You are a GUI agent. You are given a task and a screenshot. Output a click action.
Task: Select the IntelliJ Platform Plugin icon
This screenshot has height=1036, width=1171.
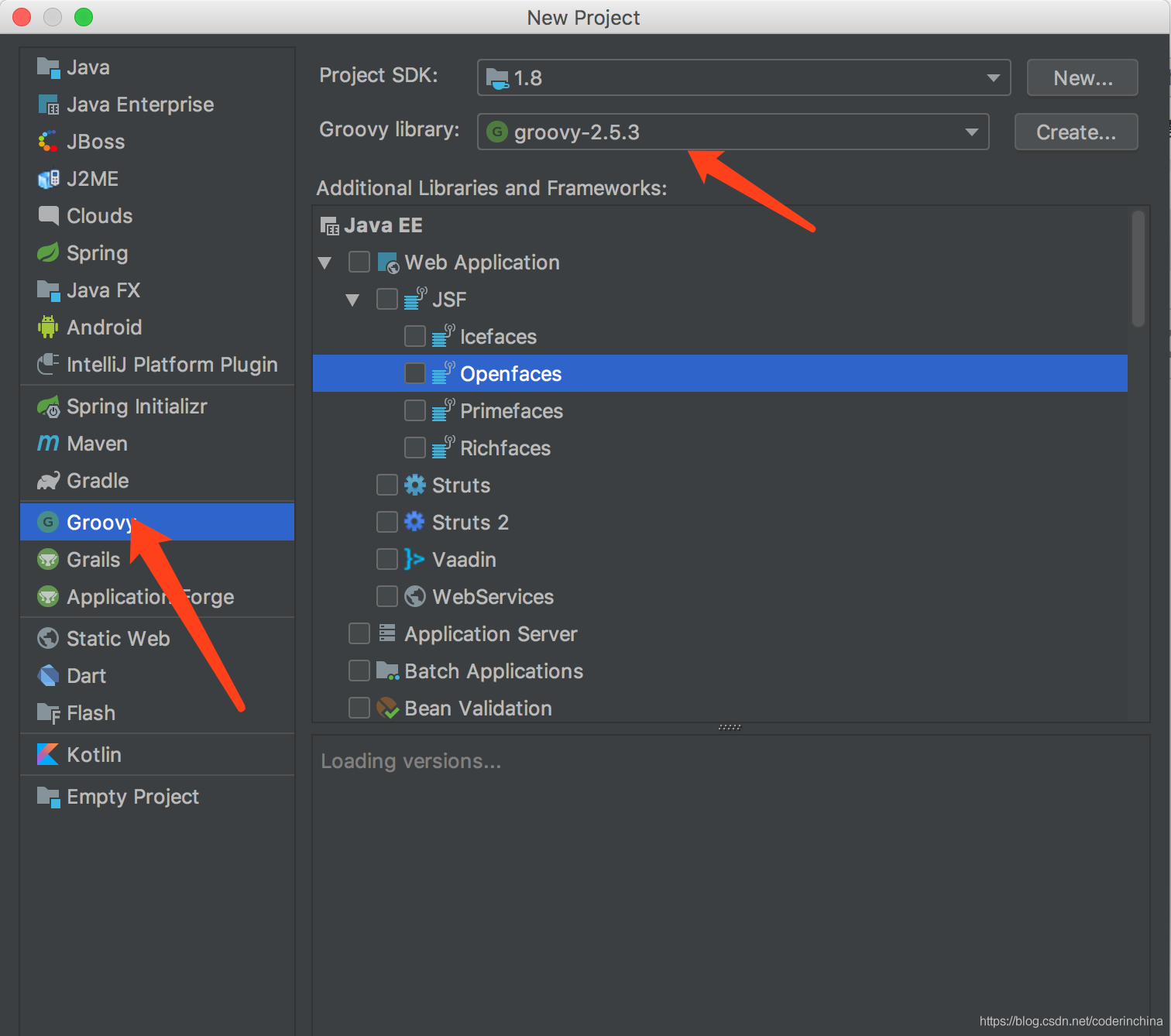point(47,364)
